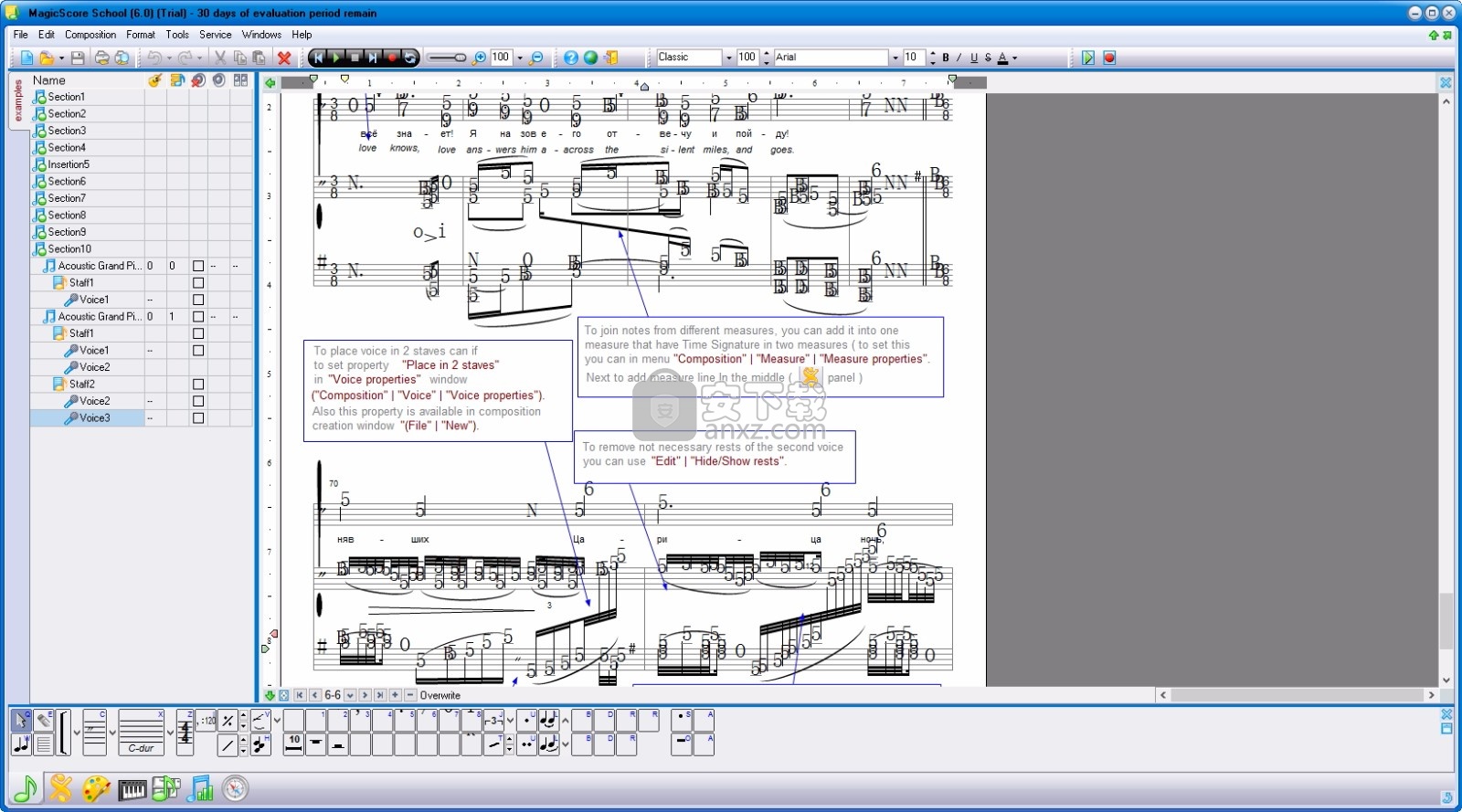The width and height of the screenshot is (1462, 812).
Task: Toggle italic text formatting
Action: [959, 58]
